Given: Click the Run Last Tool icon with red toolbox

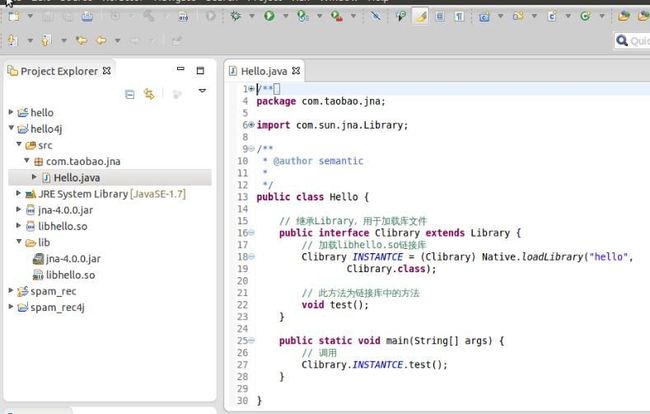Looking at the screenshot, I should point(337,16).
